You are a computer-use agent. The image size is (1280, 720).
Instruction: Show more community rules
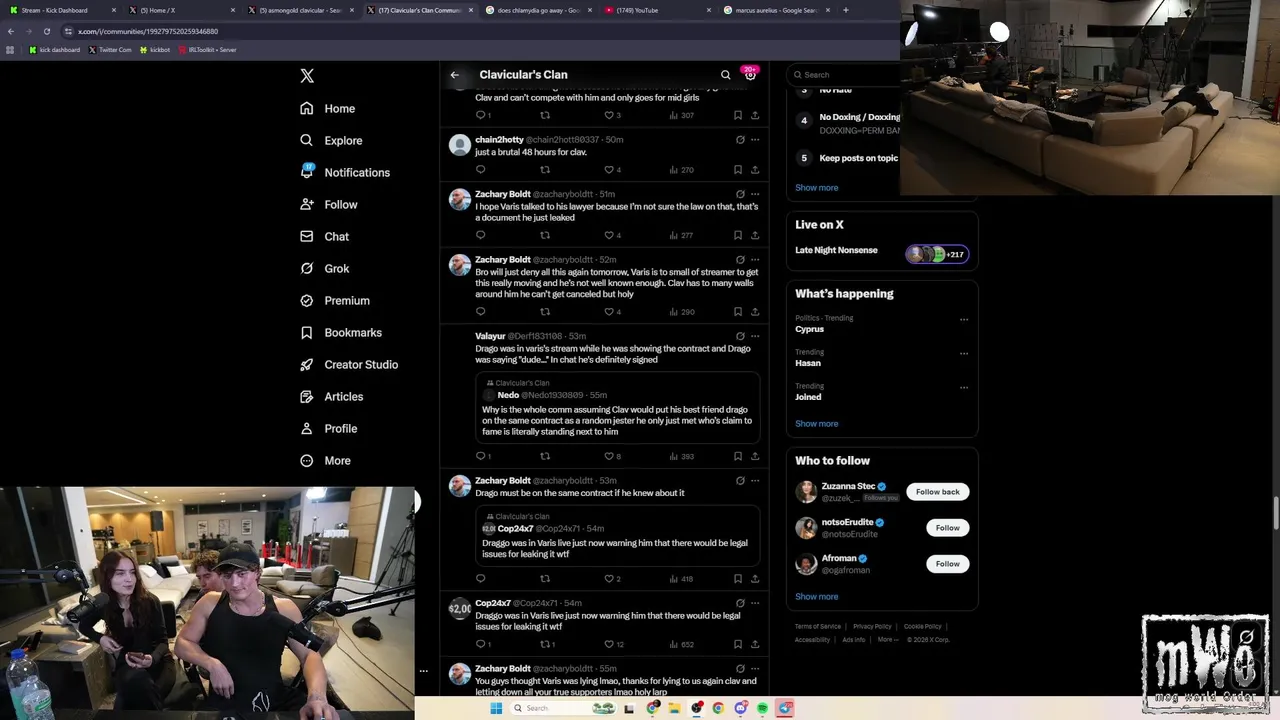tap(817, 188)
